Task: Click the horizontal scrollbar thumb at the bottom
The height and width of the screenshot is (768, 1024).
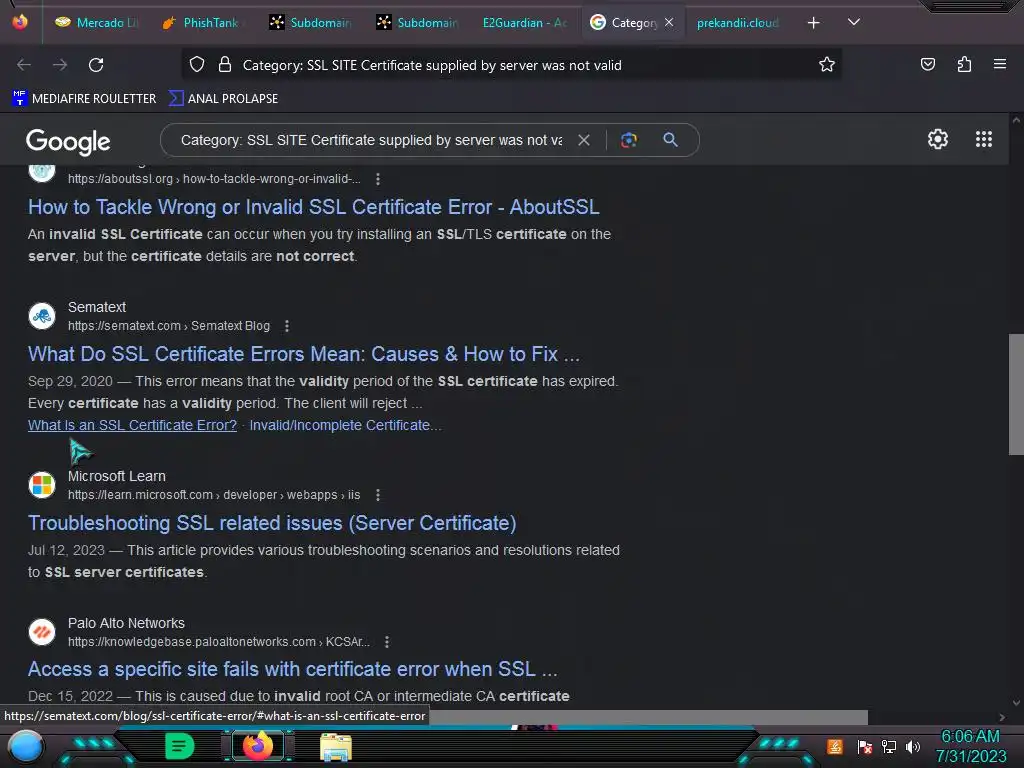Action: [648, 717]
